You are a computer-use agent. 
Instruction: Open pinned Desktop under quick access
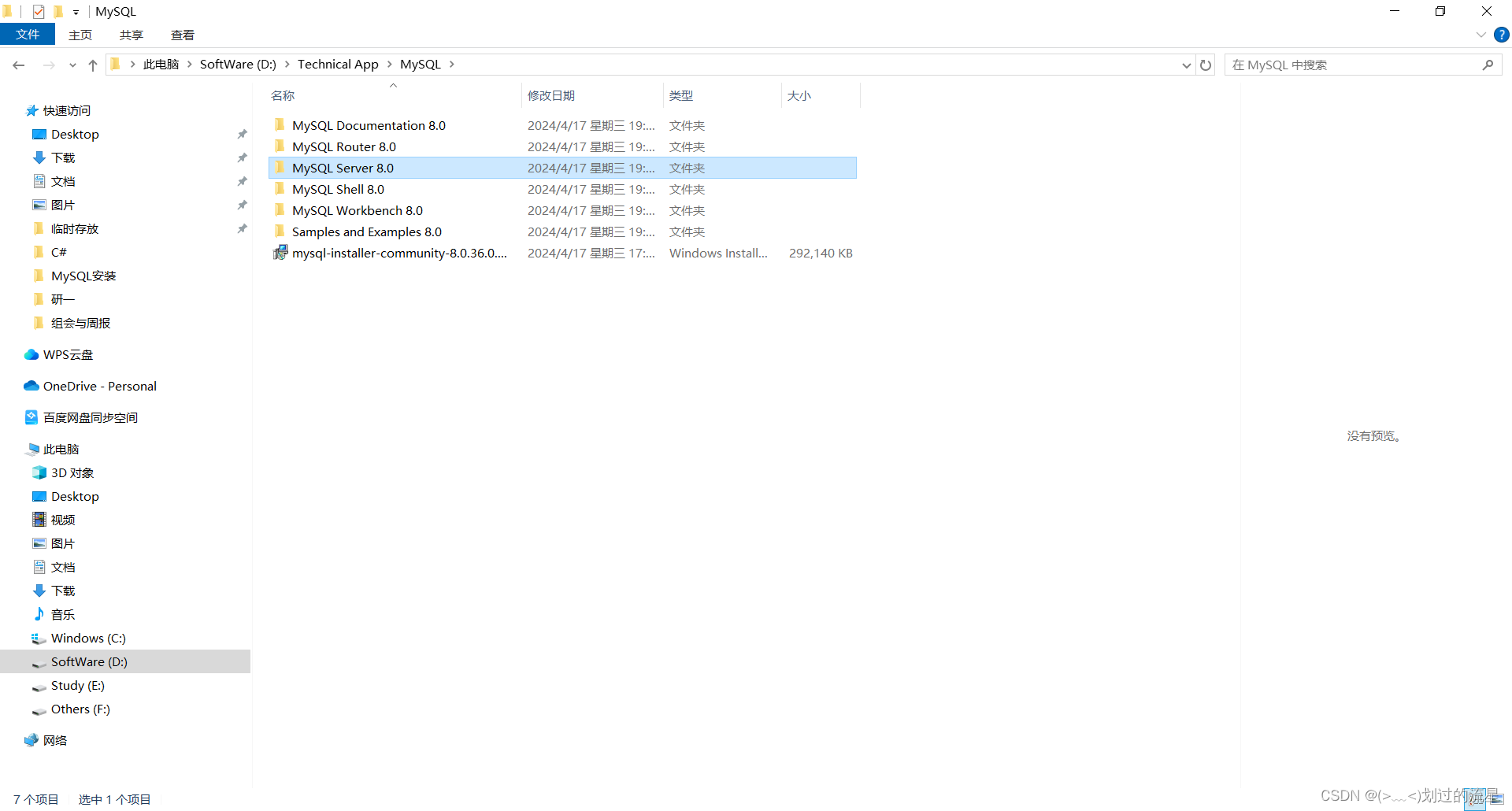[75, 134]
